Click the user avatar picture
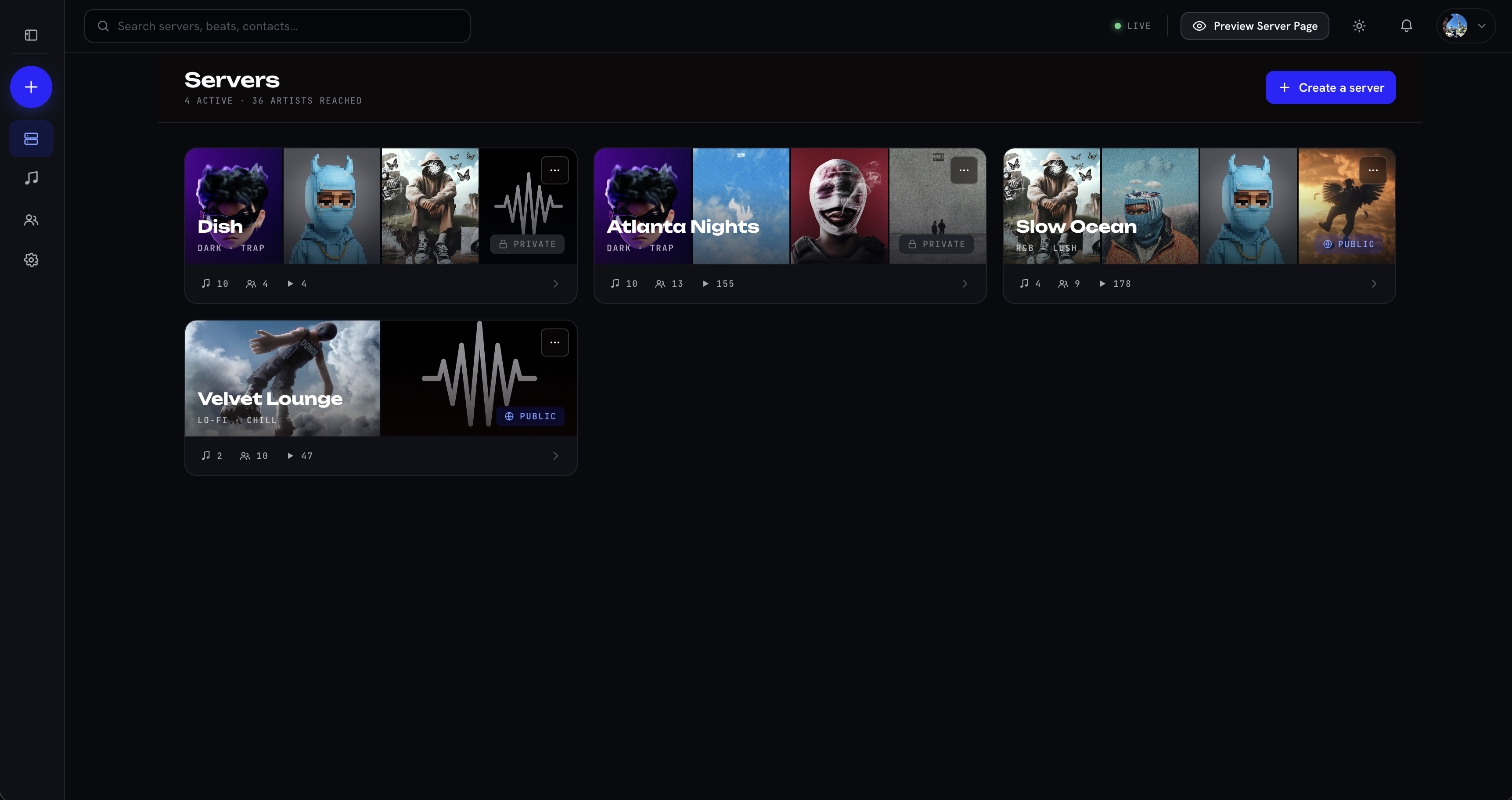The image size is (1512, 800). click(x=1455, y=26)
